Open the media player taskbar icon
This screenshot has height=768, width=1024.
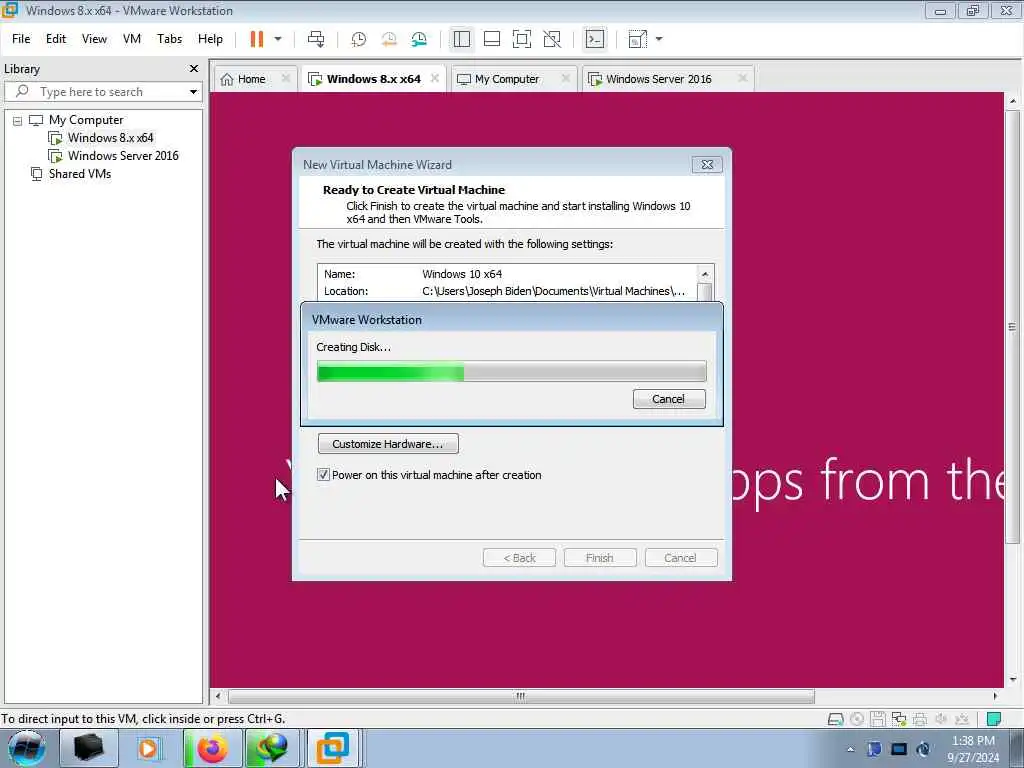148,749
